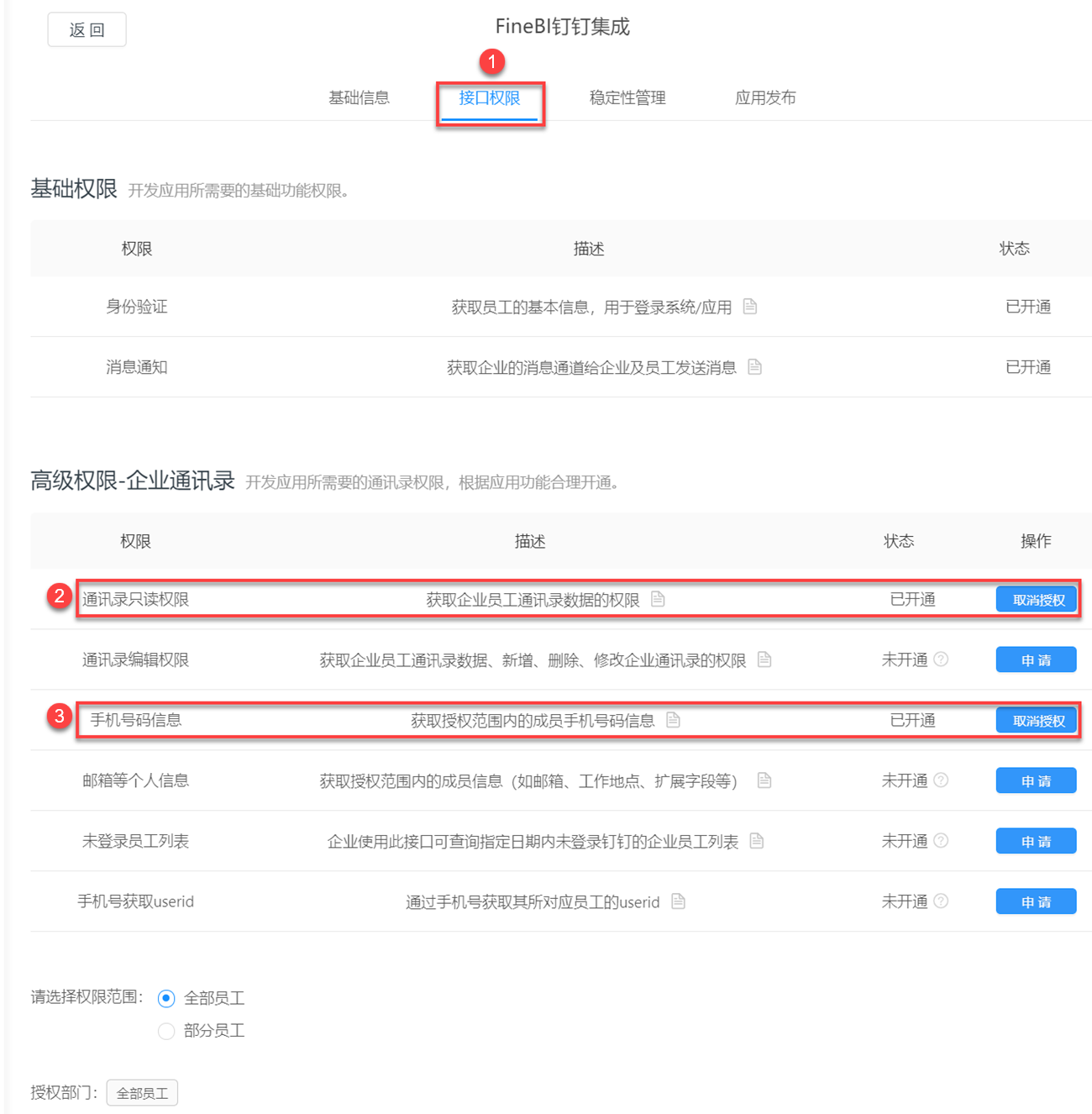
Task: Click the 未开通 status for 通讯录编辑权限
Action: [904, 659]
